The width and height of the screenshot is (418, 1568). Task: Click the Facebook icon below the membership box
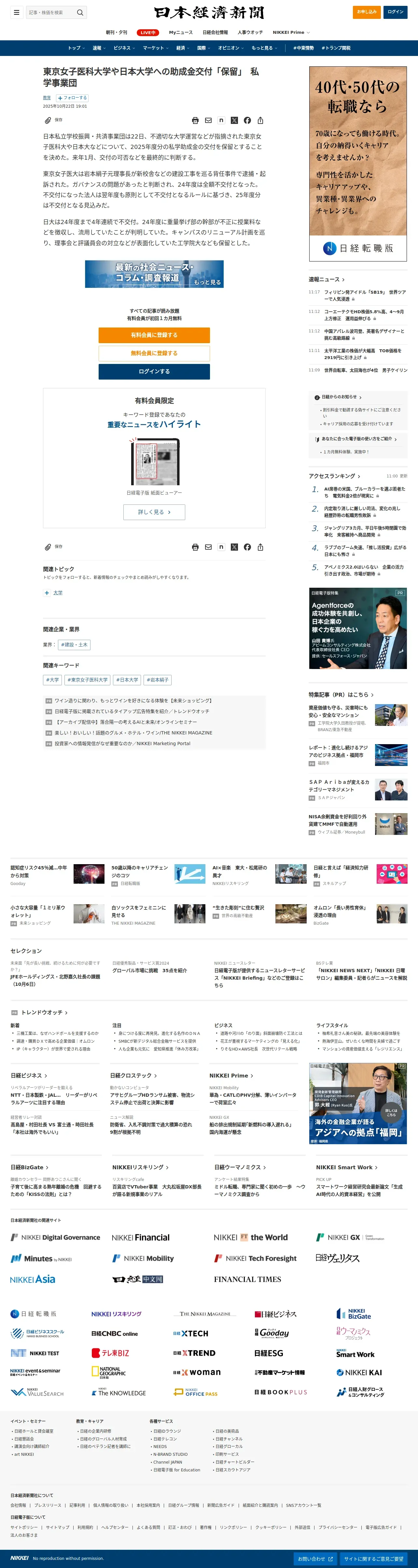point(247,547)
